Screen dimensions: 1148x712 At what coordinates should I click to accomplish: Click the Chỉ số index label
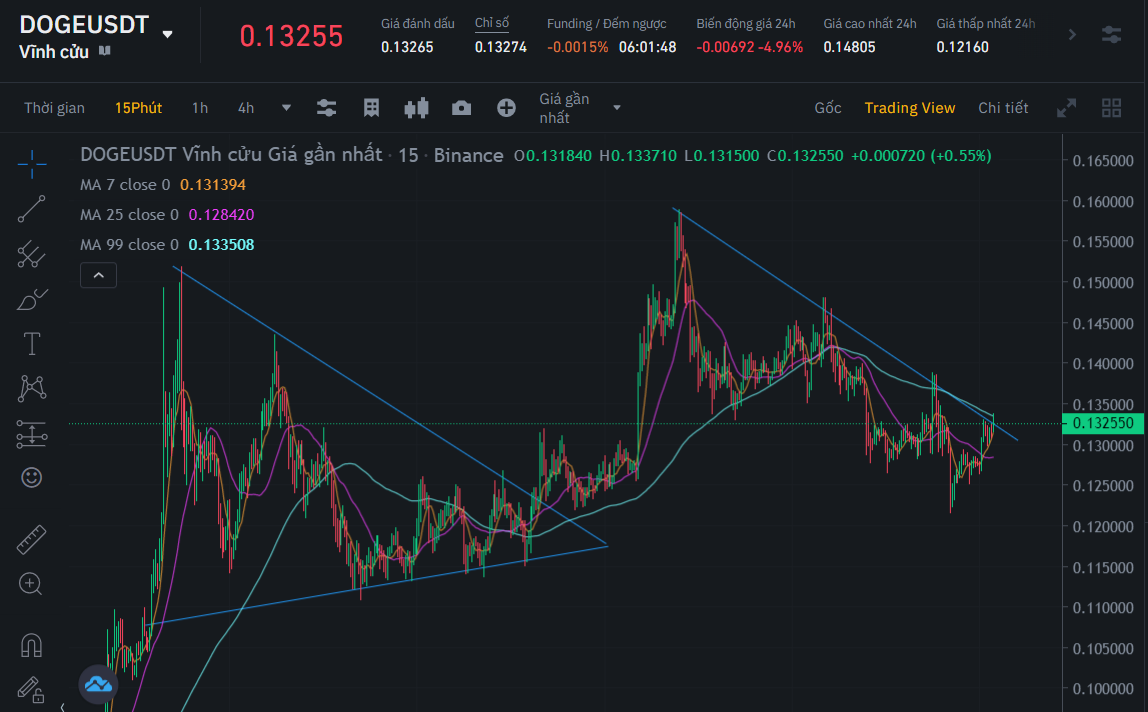coord(492,23)
